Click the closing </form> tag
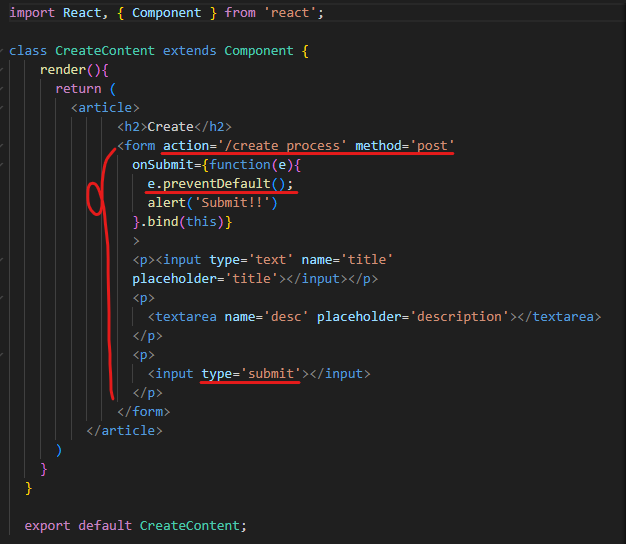 click(144, 412)
